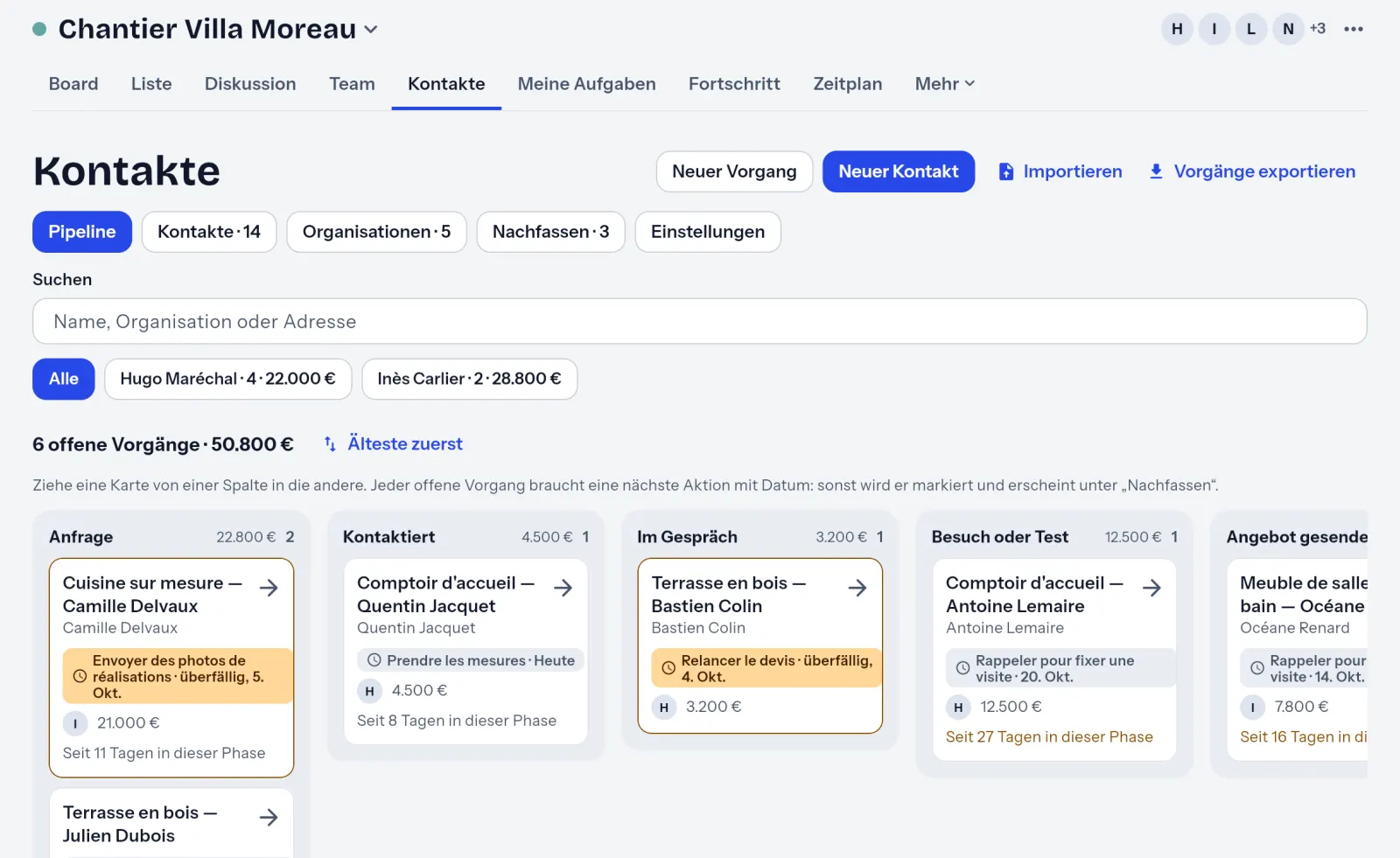Filter by Hugo Maréchal
This screenshot has width=1400, height=858.
click(227, 379)
